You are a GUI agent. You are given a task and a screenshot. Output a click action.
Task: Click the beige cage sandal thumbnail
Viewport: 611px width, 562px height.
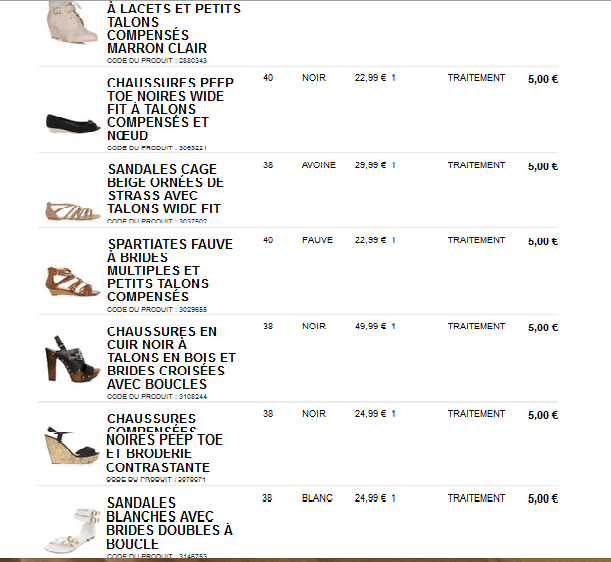tap(72, 209)
